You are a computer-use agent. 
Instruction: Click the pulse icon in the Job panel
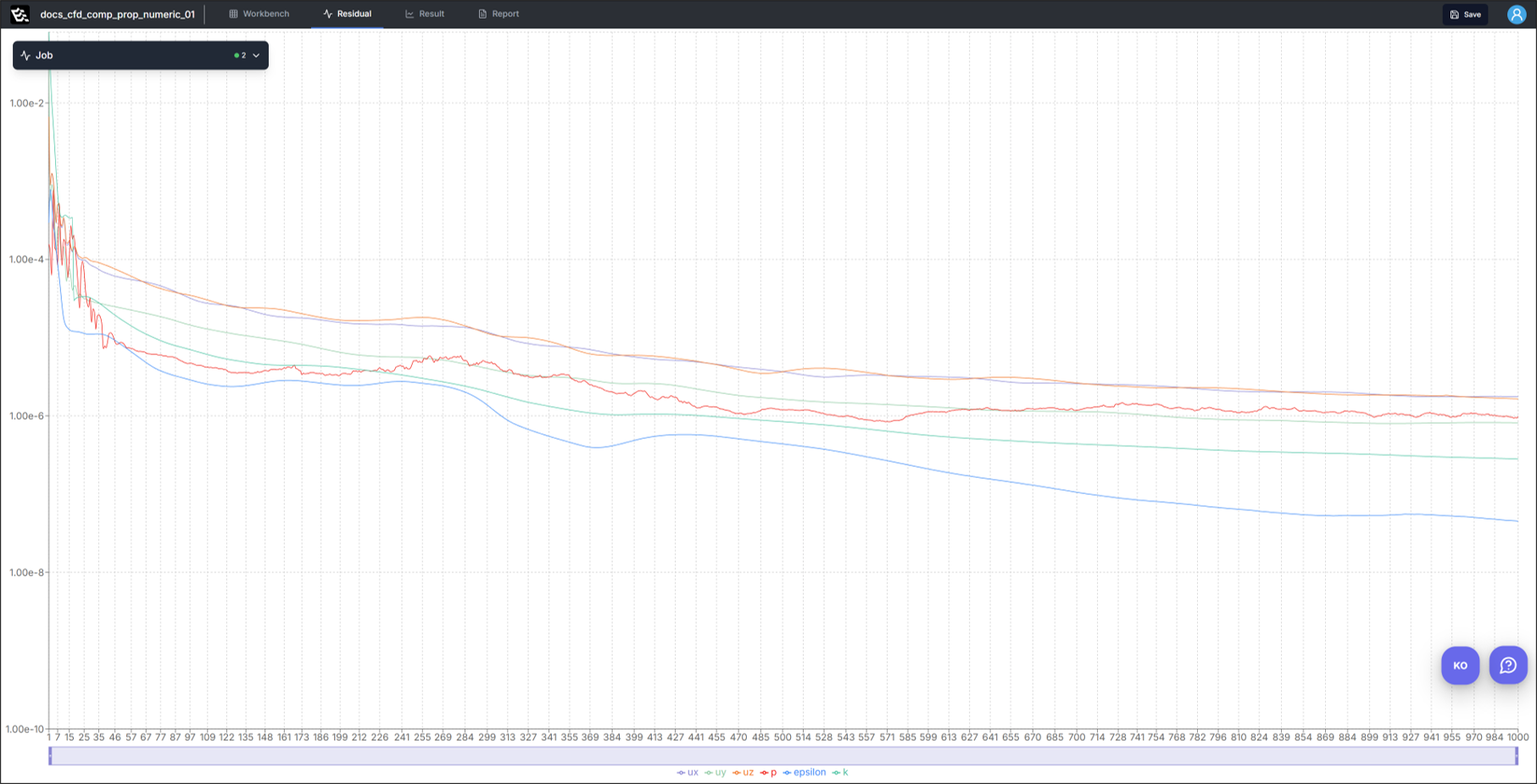point(25,55)
